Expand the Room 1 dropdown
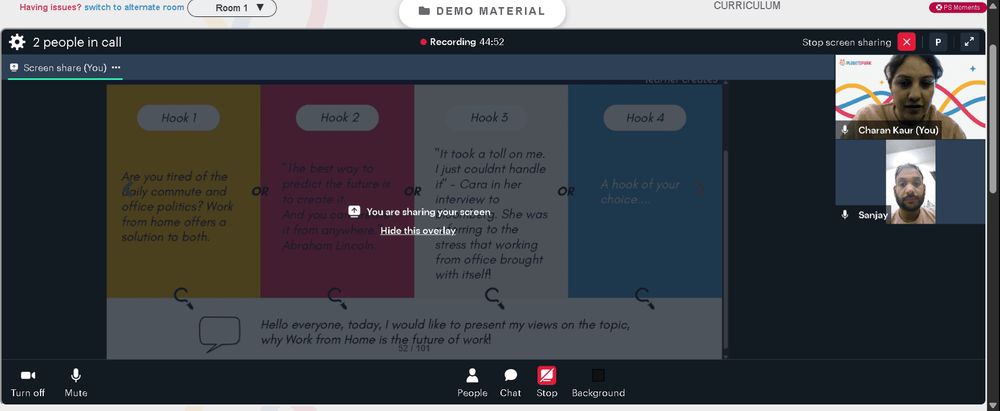Viewport: 1000px width, 411px height. [x=232, y=8]
